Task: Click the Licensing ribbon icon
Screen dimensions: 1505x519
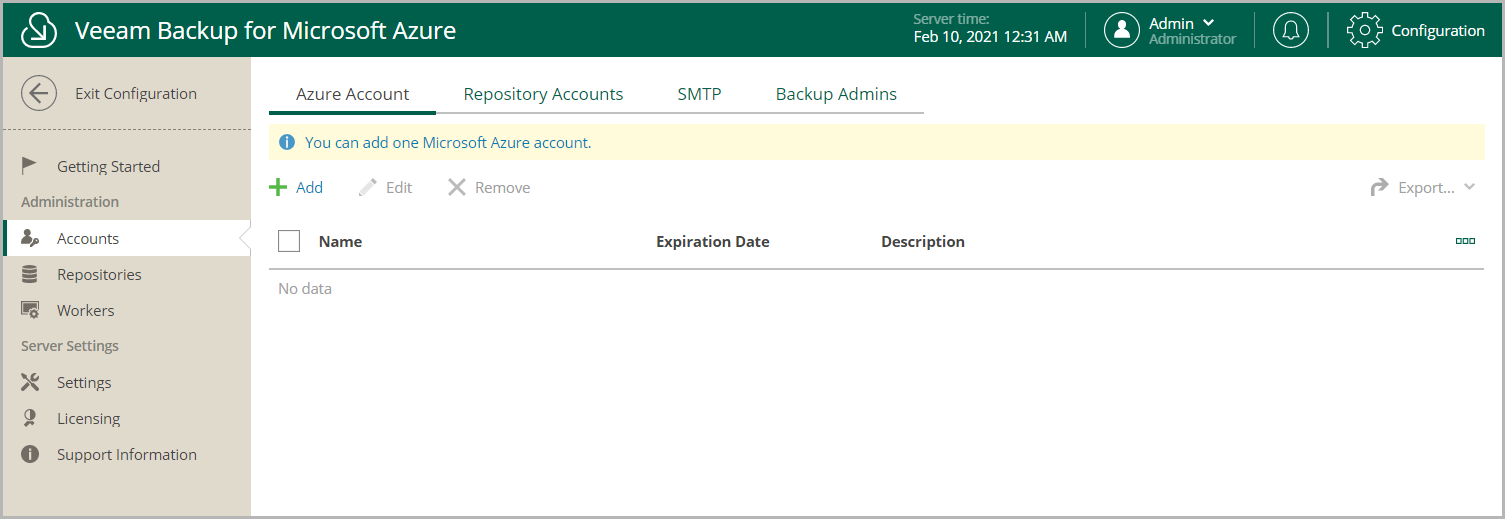Action: tap(30, 418)
